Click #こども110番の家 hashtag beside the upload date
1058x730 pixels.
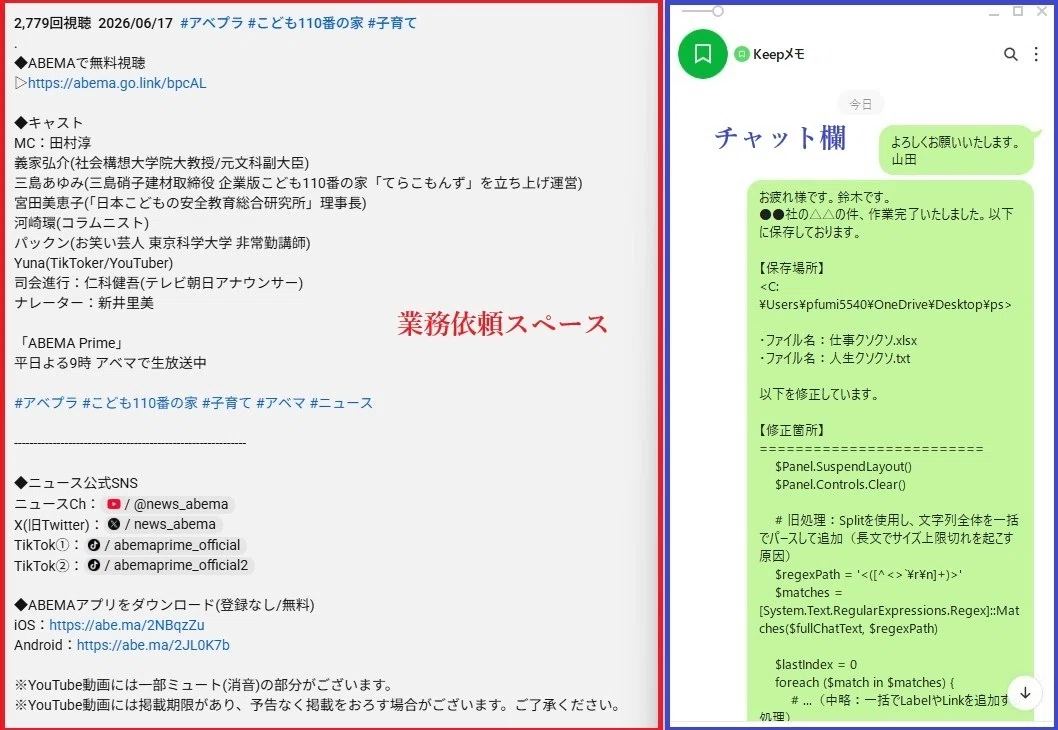point(306,23)
